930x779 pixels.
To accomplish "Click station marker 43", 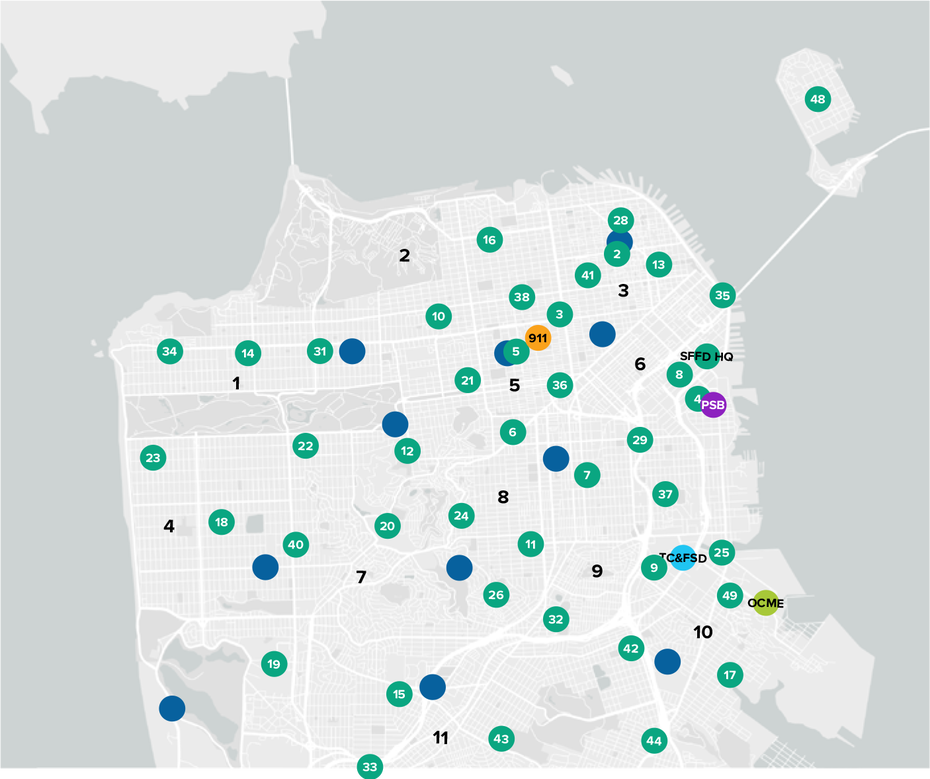I will click(501, 739).
